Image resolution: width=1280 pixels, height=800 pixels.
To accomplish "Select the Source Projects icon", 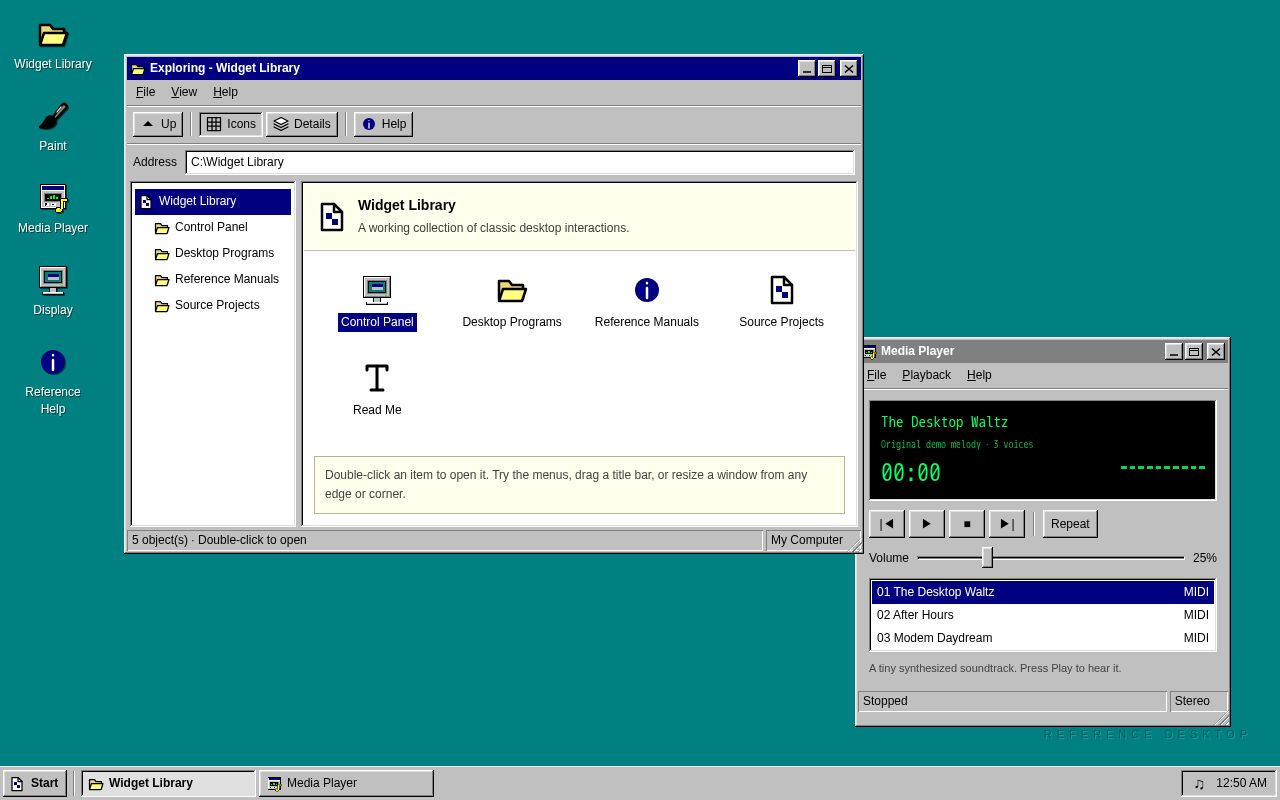I will (782, 303).
